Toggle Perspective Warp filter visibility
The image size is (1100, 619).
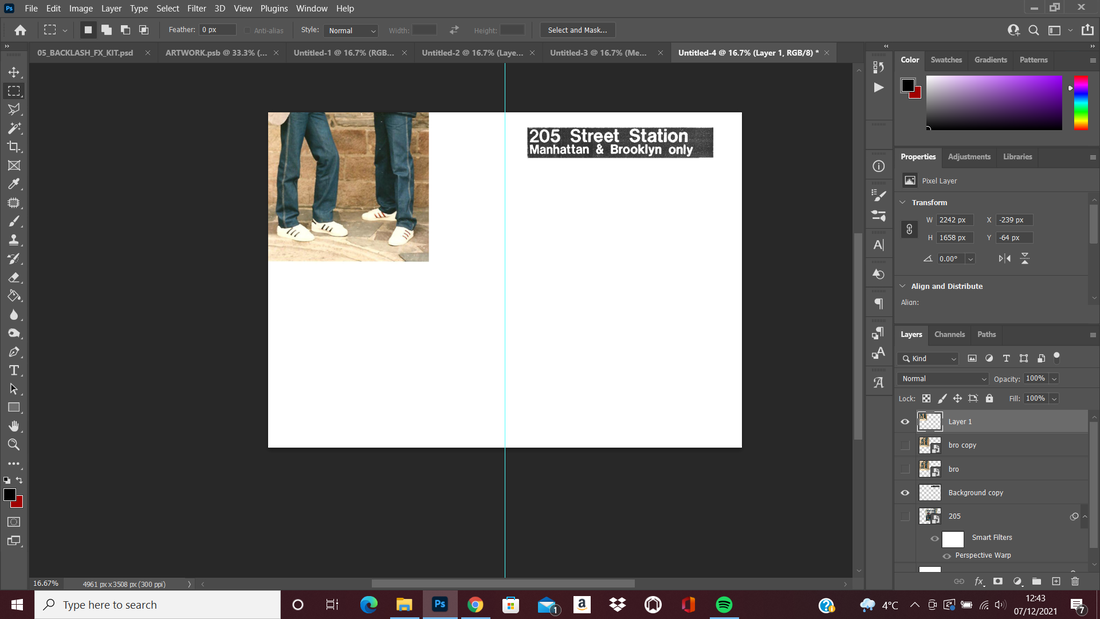(x=946, y=556)
